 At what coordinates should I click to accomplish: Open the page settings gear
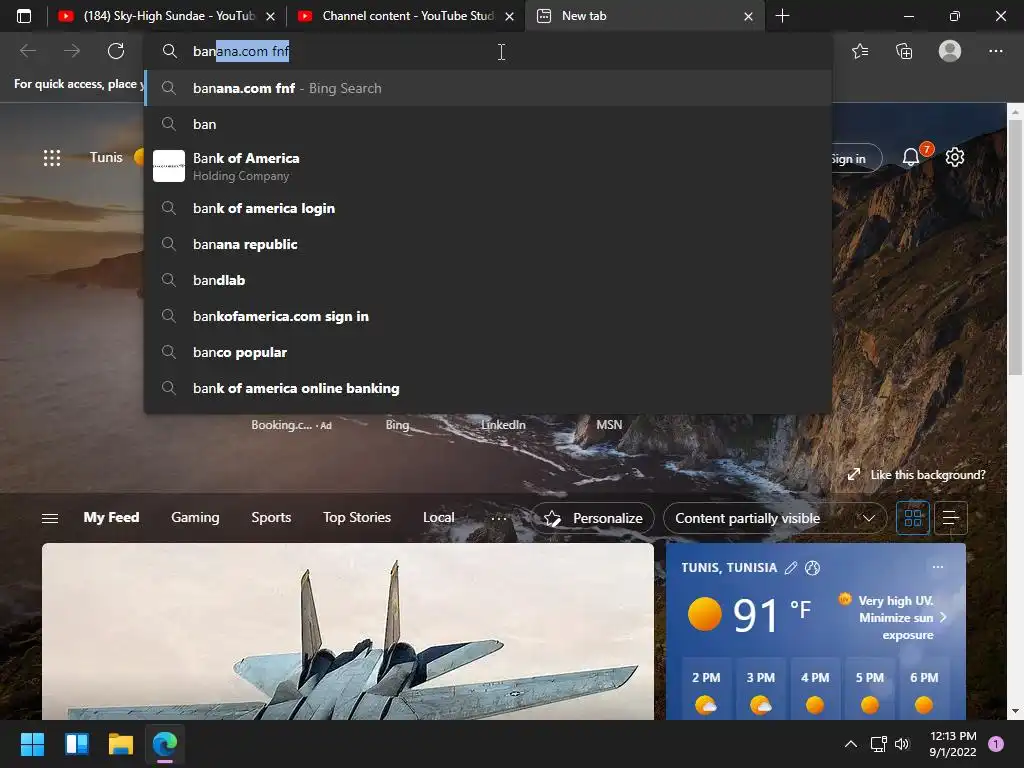tap(955, 157)
